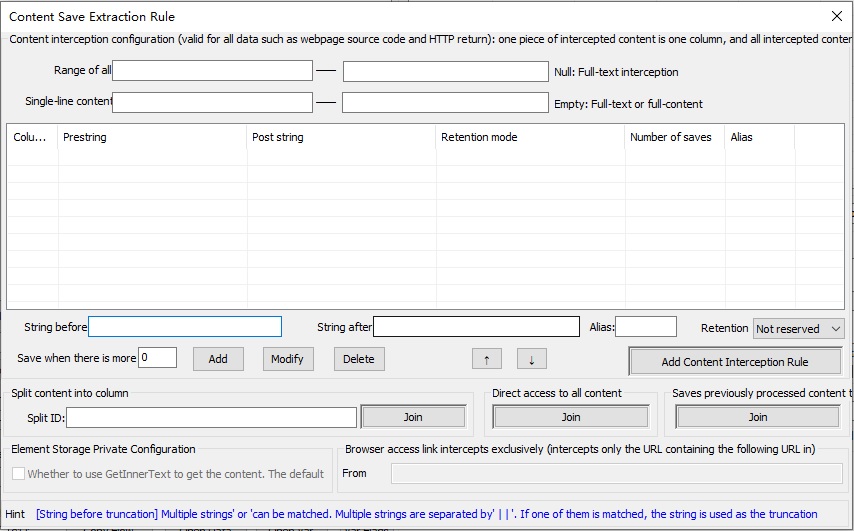854x531 pixels.
Task: Close the Content Save Extraction Rule dialog
Action: pos(837,16)
